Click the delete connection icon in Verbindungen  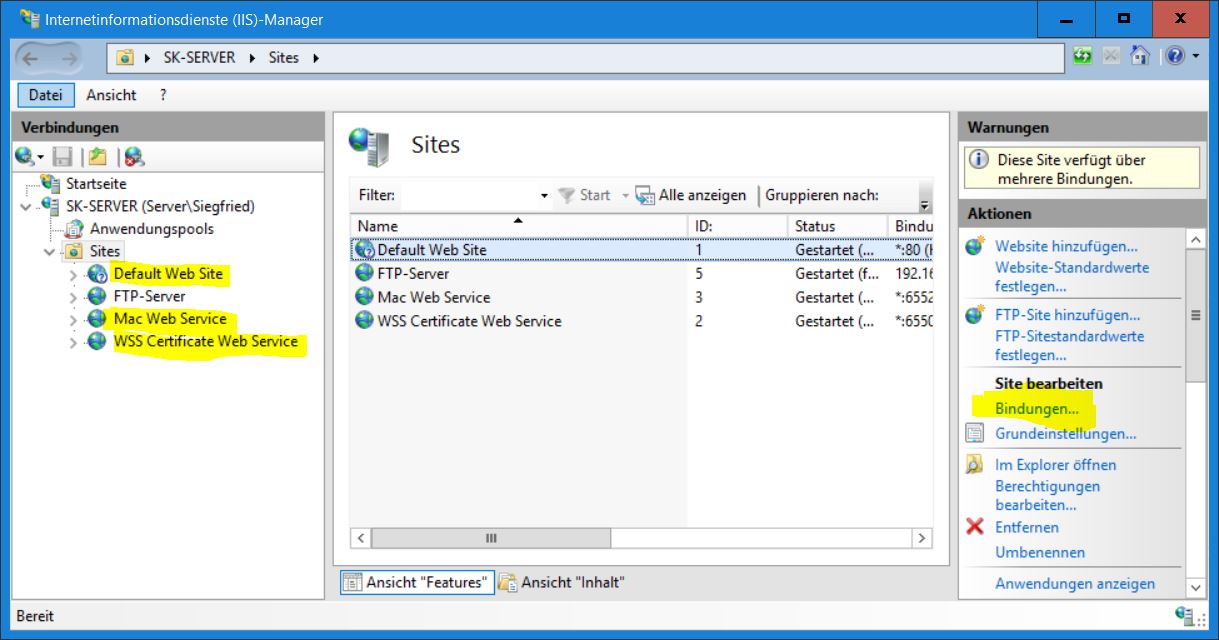[134, 156]
